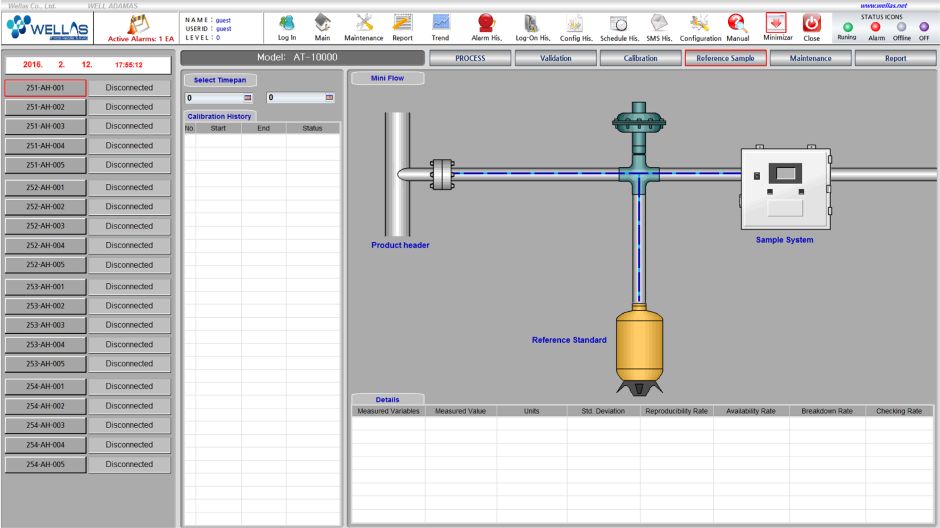Click the Sample System cabinet graphic
The height and width of the screenshot is (528, 940).
pos(785,190)
